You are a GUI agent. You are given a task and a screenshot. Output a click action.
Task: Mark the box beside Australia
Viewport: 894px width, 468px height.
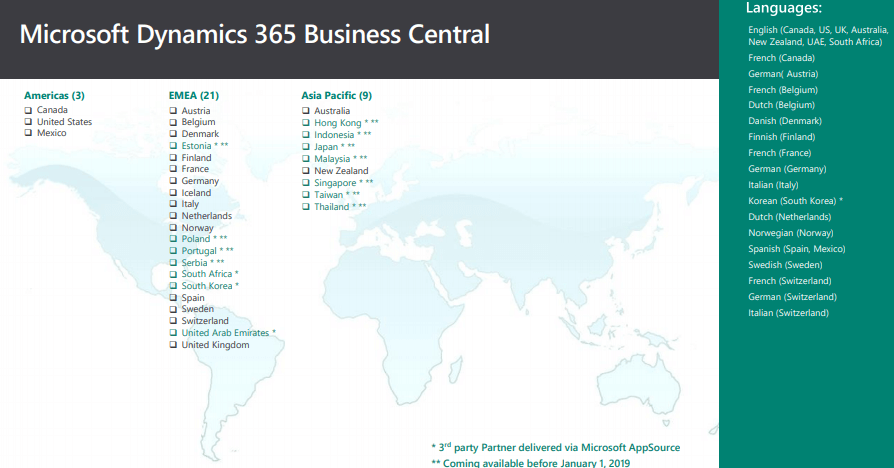coord(306,111)
